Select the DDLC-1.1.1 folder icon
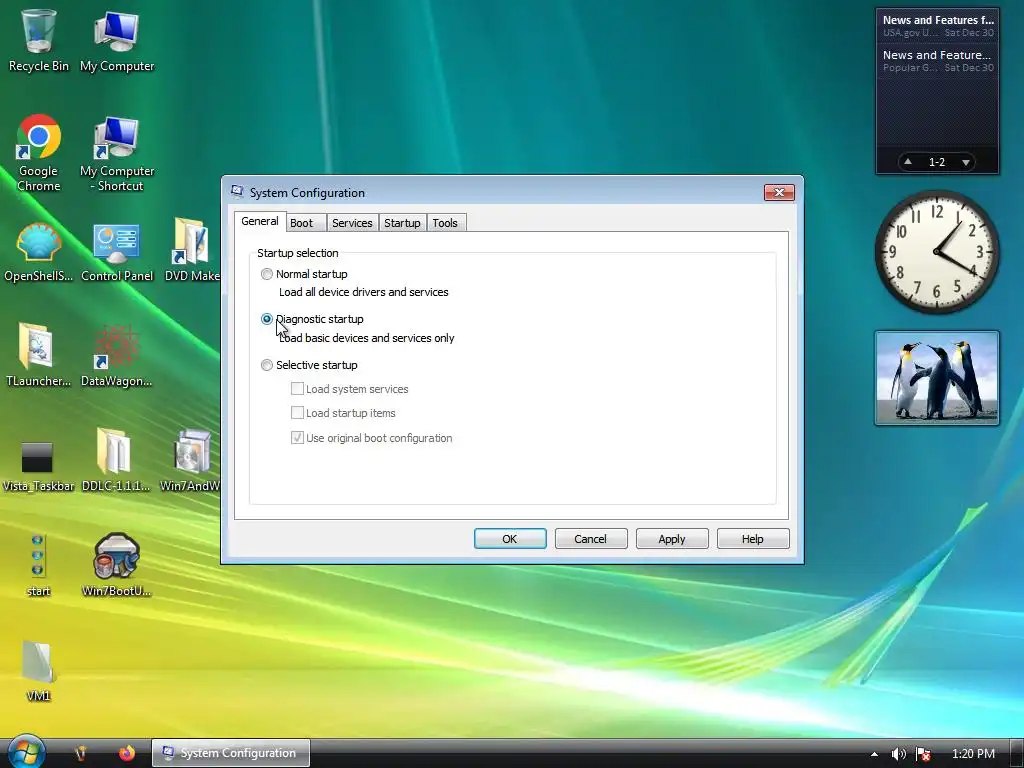1024x768 pixels. pyautogui.click(x=116, y=460)
